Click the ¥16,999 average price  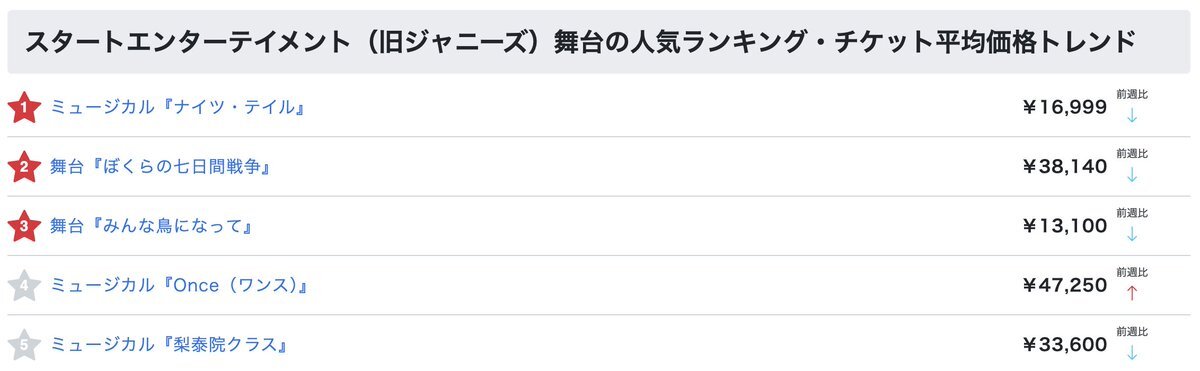click(1064, 107)
